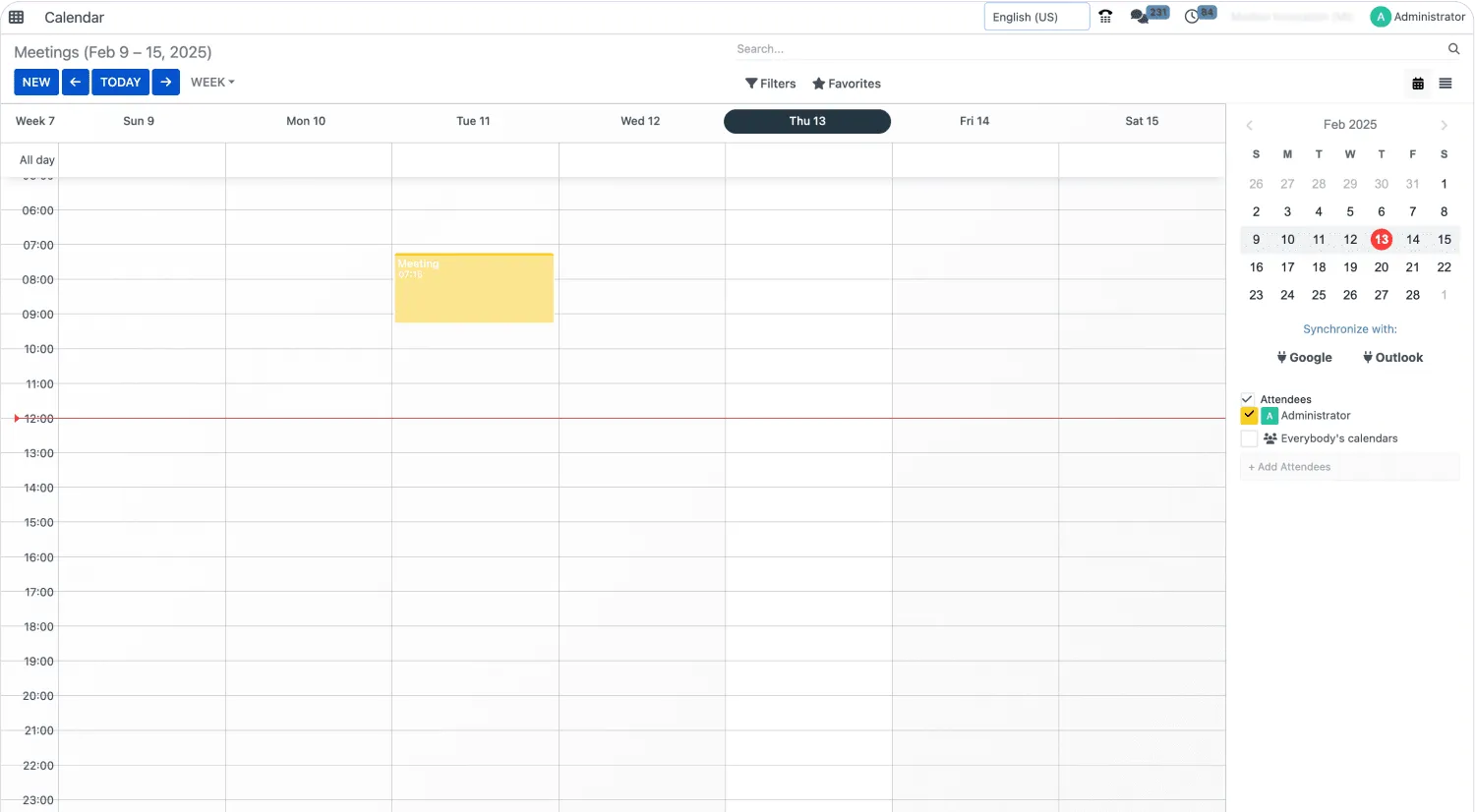Open the English (US) language selector
Image resolution: width=1475 pixels, height=812 pixels.
click(x=1035, y=17)
